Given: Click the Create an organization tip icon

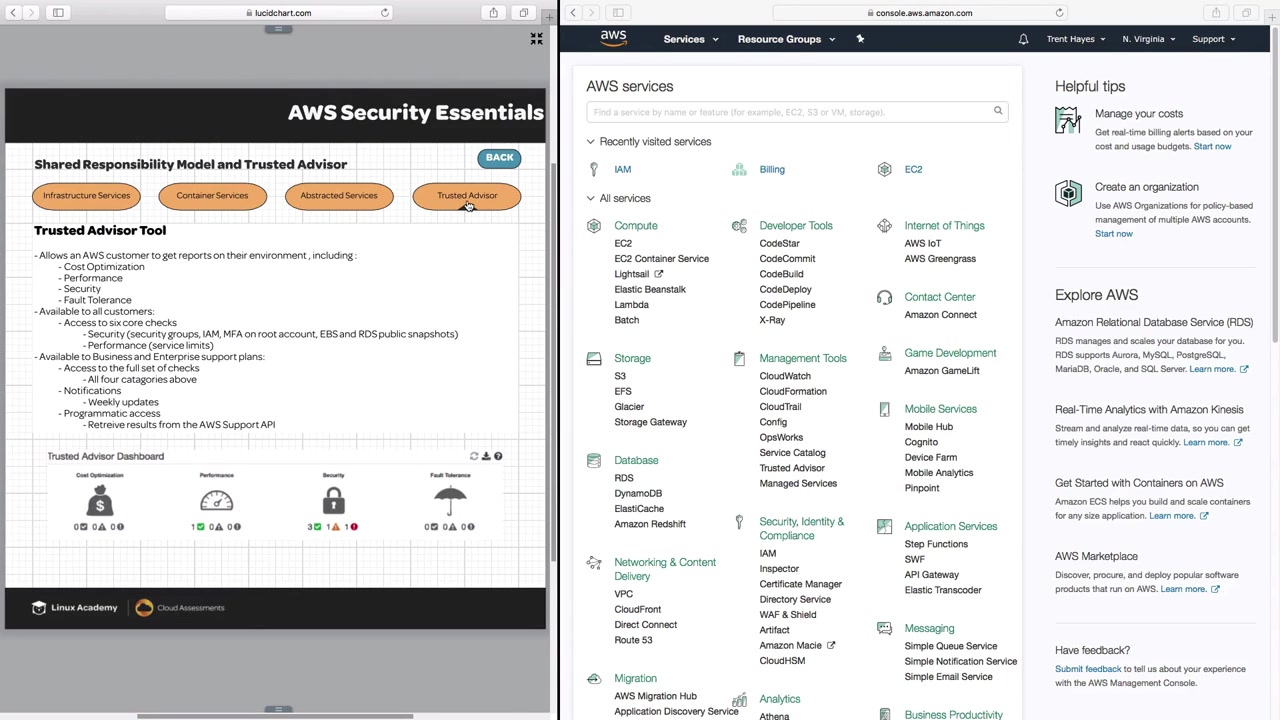Looking at the screenshot, I should click(1068, 193).
